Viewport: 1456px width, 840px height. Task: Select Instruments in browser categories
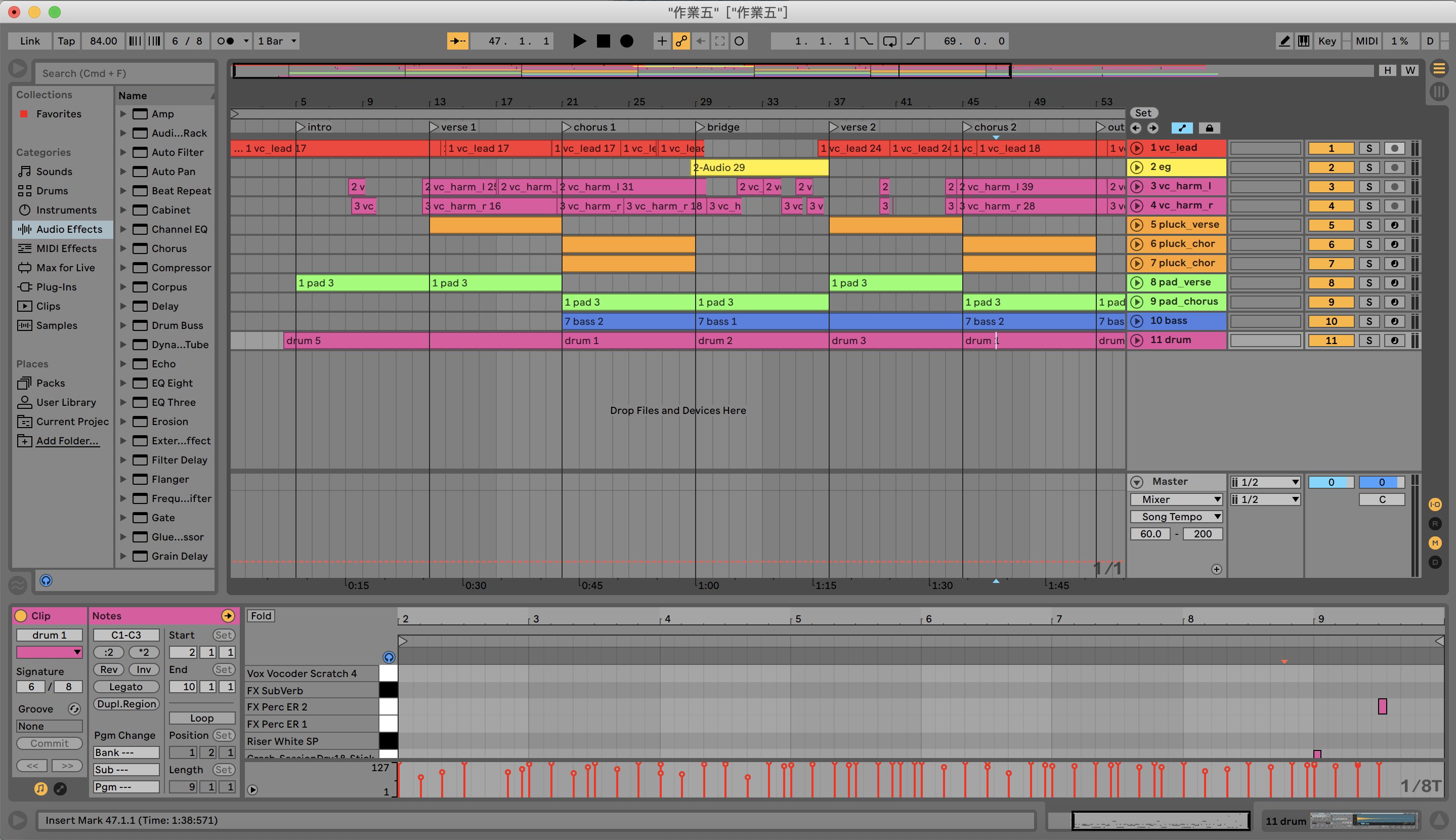66,210
